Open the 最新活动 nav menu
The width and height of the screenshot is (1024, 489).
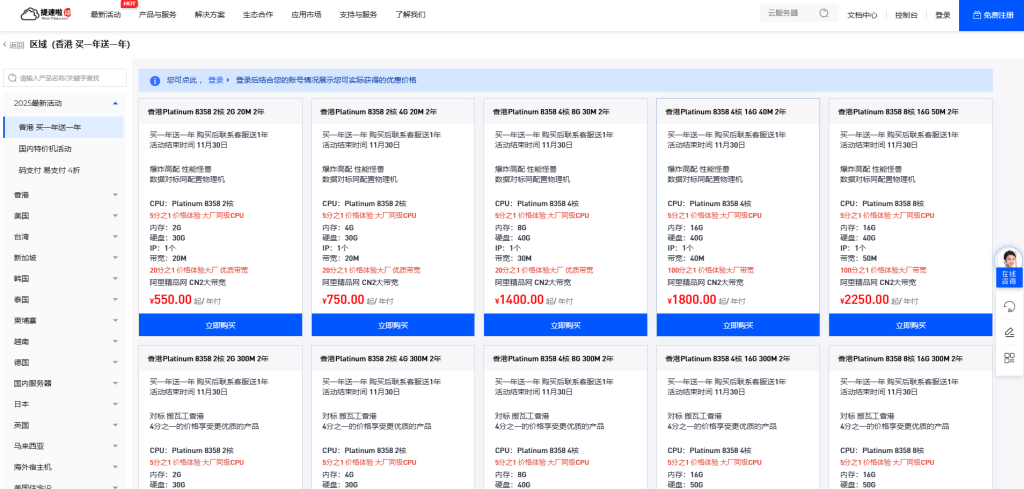(x=105, y=14)
